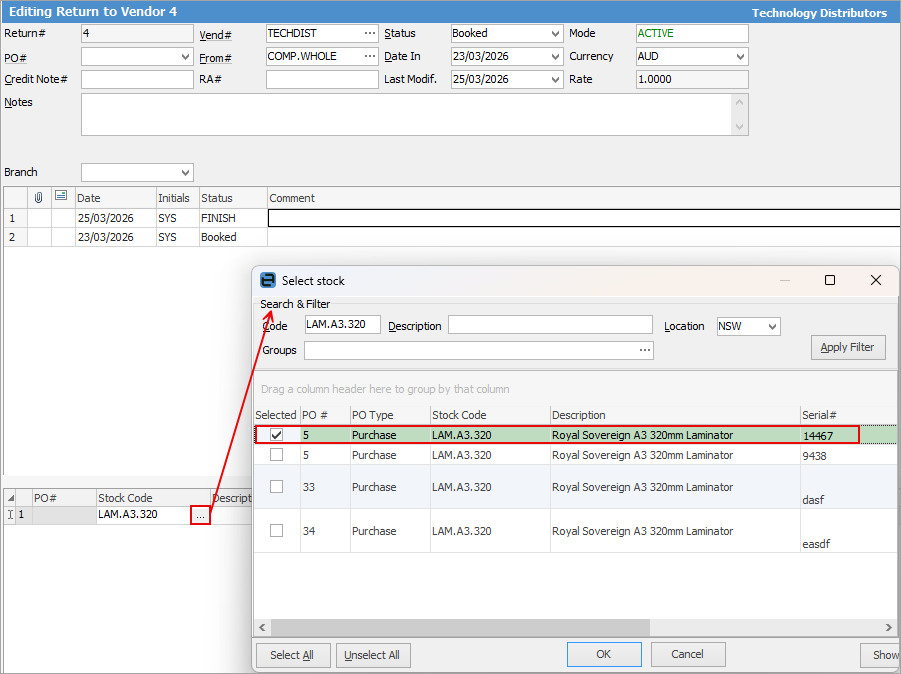The image size is (901, 674).
Task: Click the paperclip attachment column icon
Action: click(39, 197)
